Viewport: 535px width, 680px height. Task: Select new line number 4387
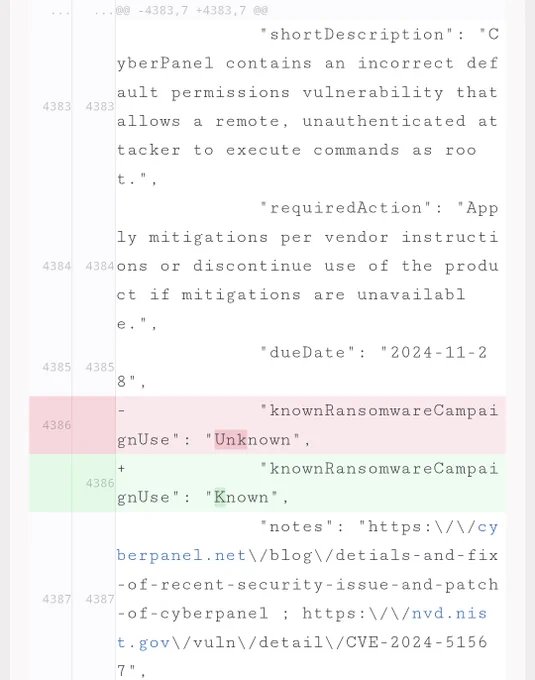pyautogui.click(x=100, y=599)
